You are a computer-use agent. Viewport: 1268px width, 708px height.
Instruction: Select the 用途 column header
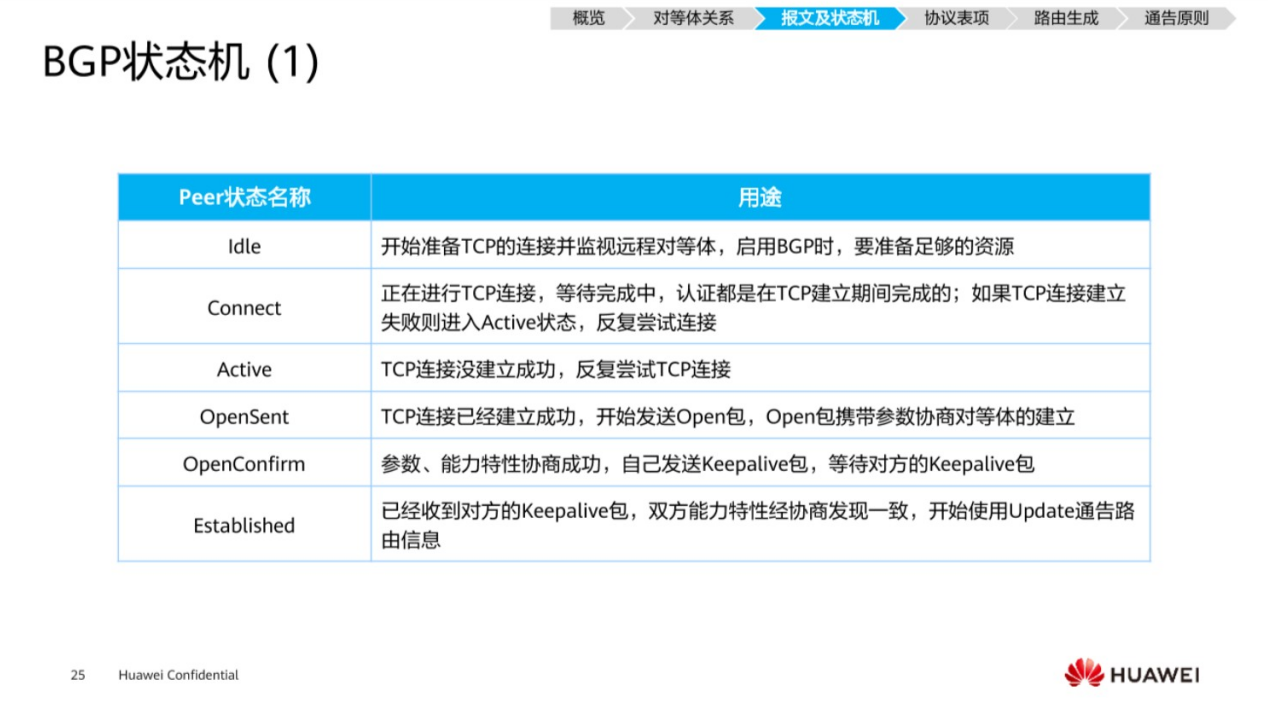pos(760,197)
